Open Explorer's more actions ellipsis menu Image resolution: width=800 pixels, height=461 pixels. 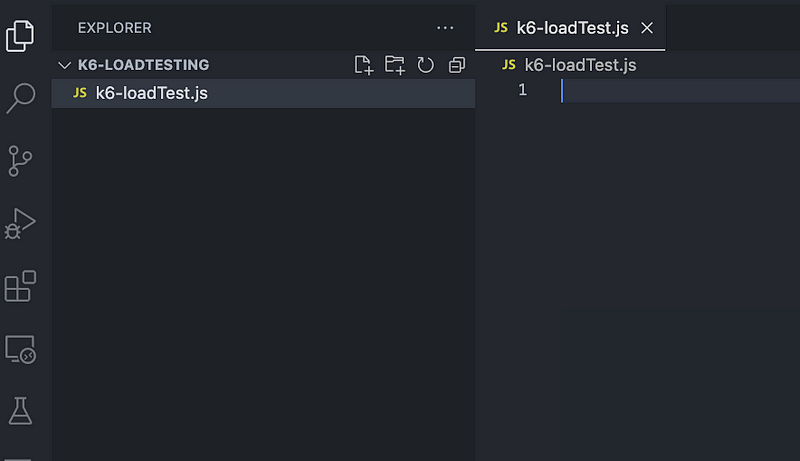coord(445,28)
